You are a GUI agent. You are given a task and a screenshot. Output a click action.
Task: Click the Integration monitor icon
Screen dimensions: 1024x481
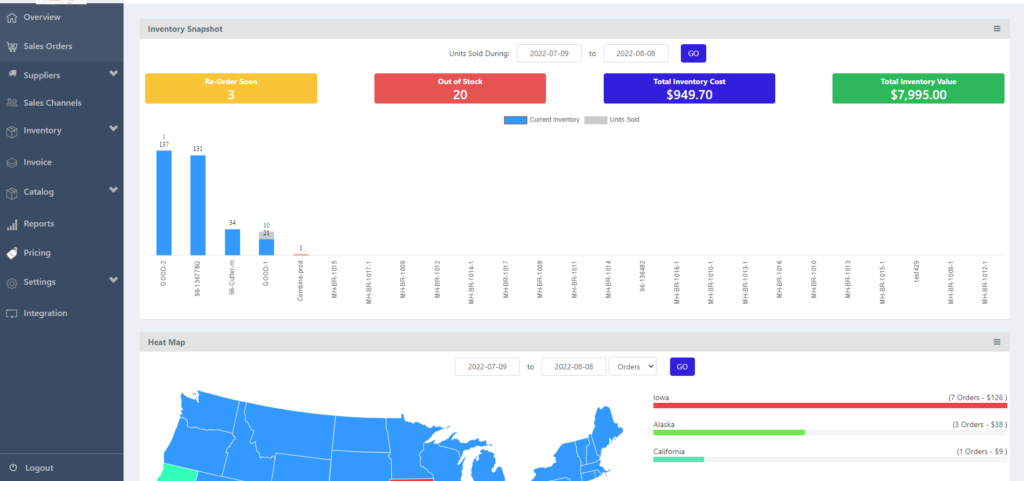(x=12, y=313)
